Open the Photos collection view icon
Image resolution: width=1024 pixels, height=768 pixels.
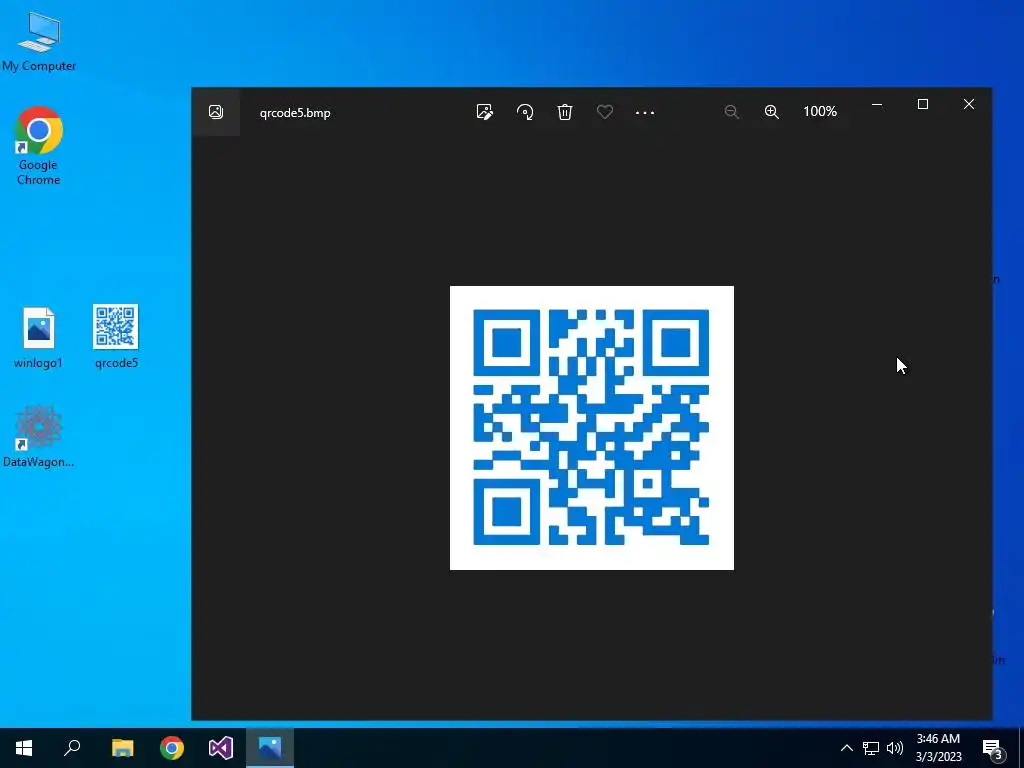(216, 112)
